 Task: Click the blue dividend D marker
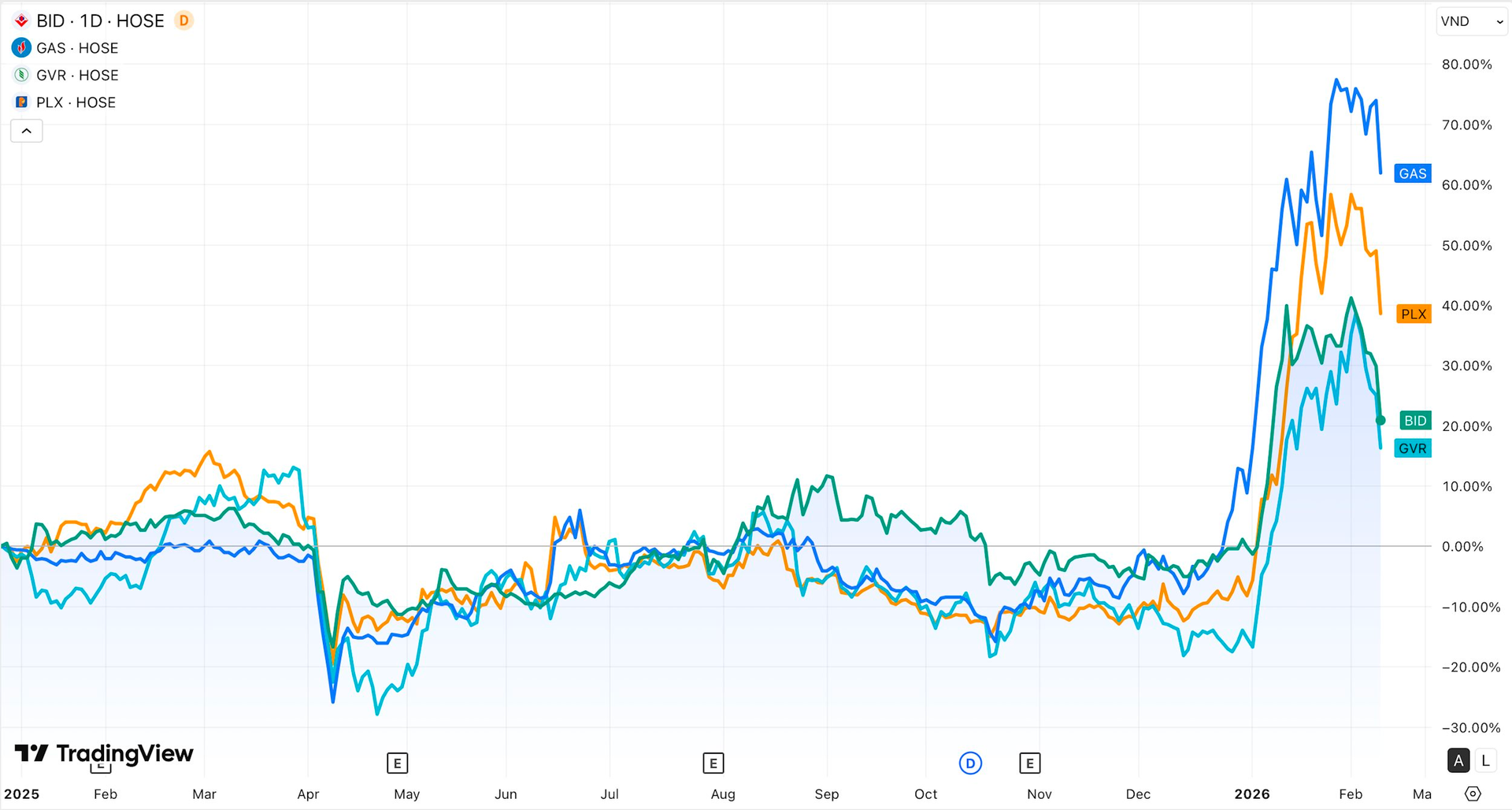point(970,763)
